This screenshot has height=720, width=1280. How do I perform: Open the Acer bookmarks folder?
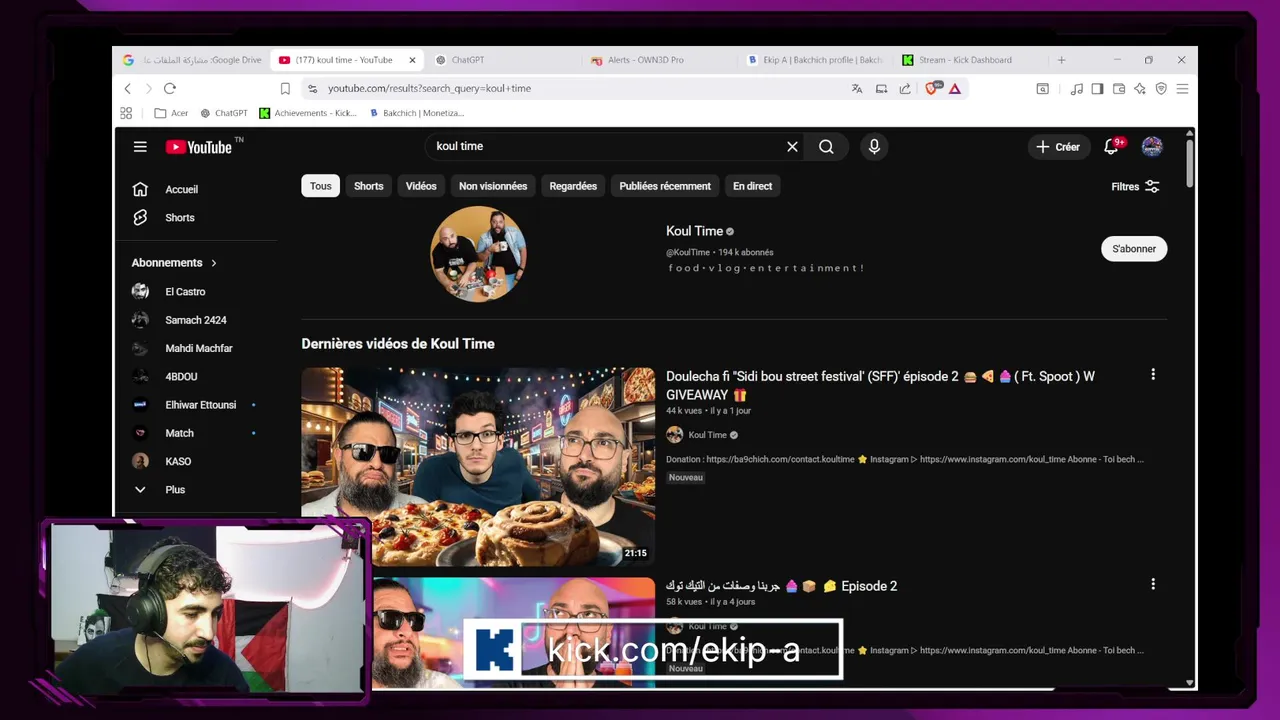click(x=171, y=113)
